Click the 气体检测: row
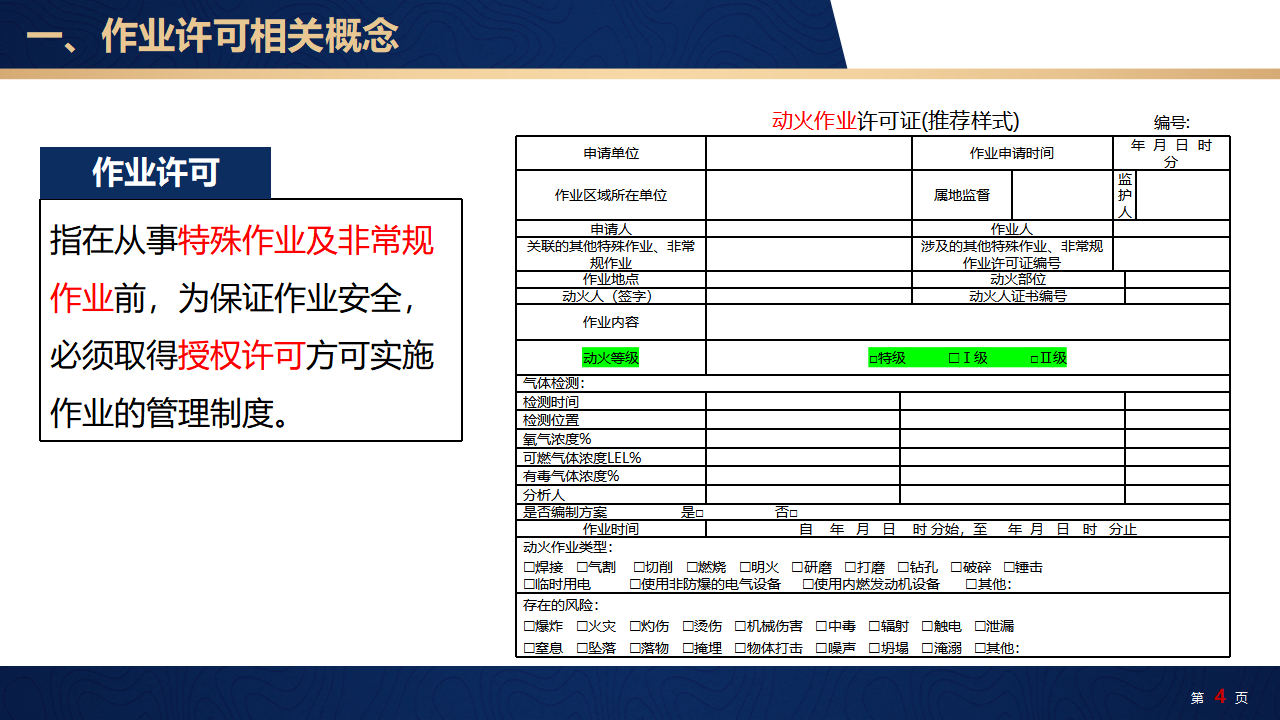The height and width of the screenshot is (720, 1280). (873, 383)
